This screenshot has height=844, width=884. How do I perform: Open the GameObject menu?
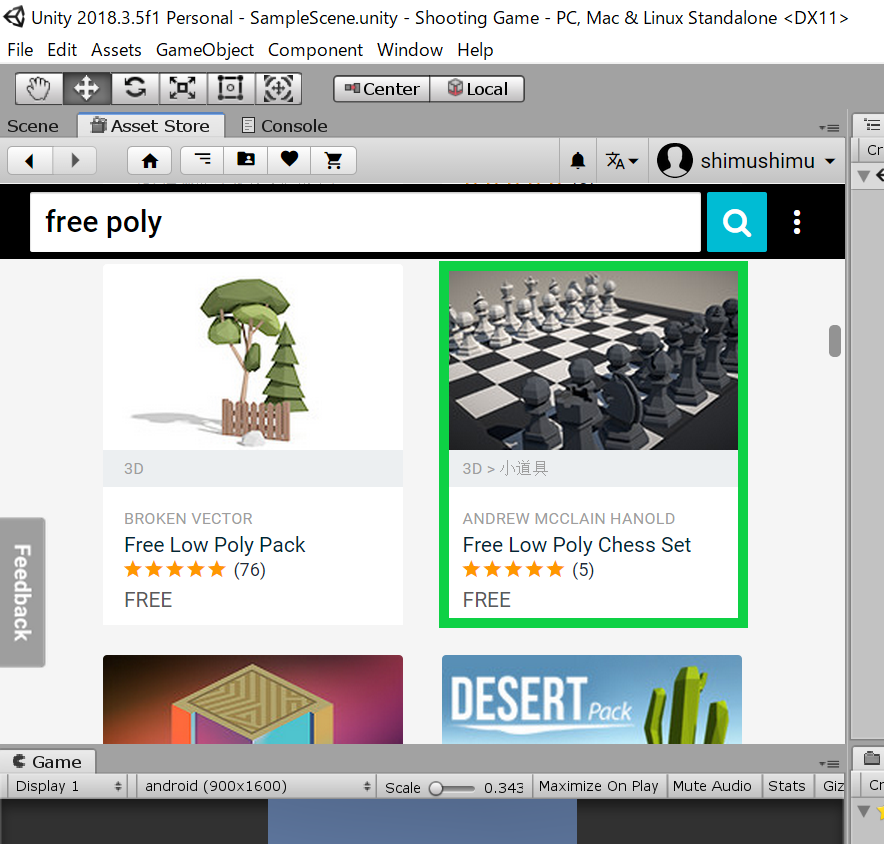click(205, 50)
